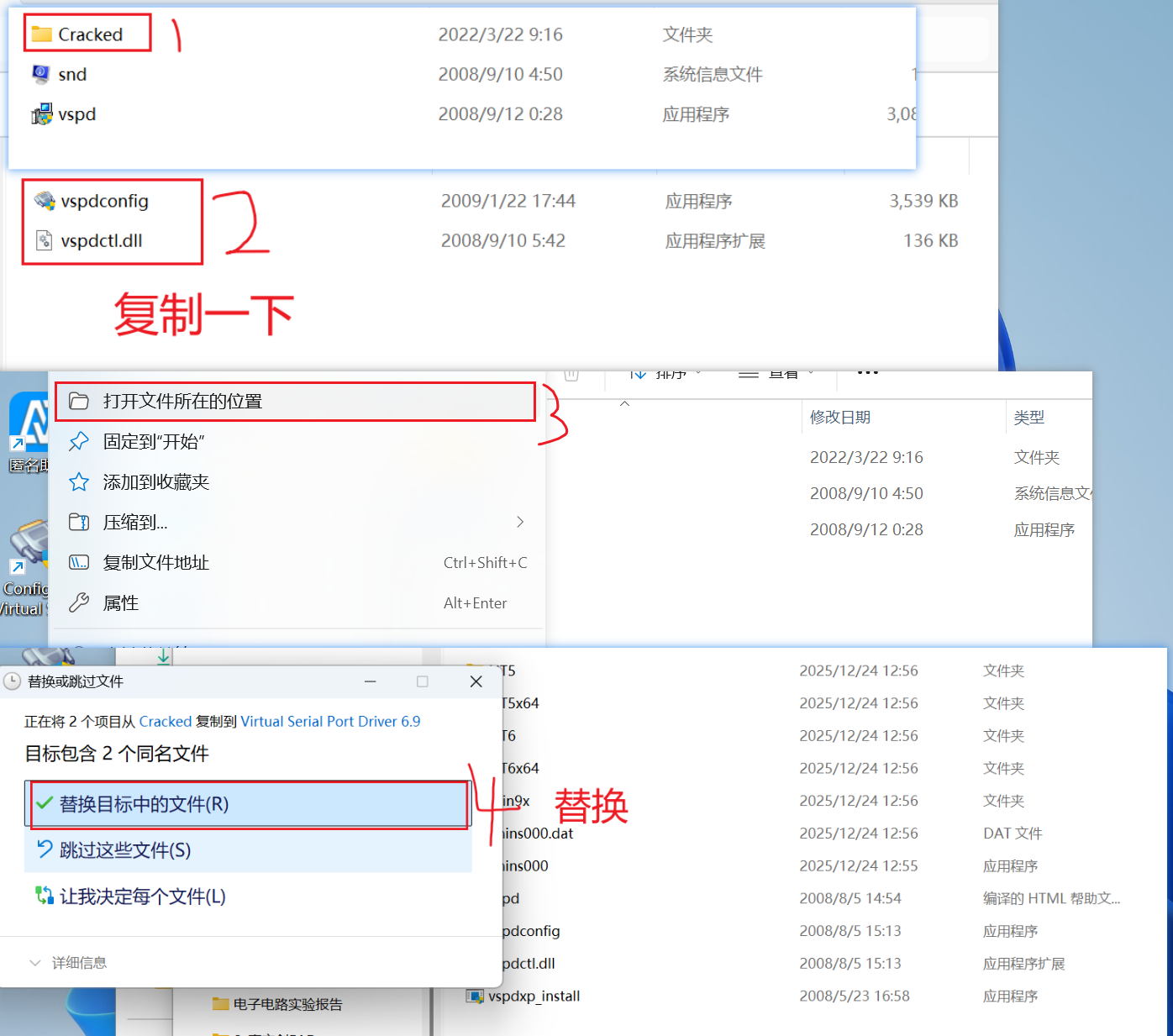The width and height of the screenshot is (1173, 1036).
Task: Click 替换目标中的文件(R) option
Action: point(249,804)
